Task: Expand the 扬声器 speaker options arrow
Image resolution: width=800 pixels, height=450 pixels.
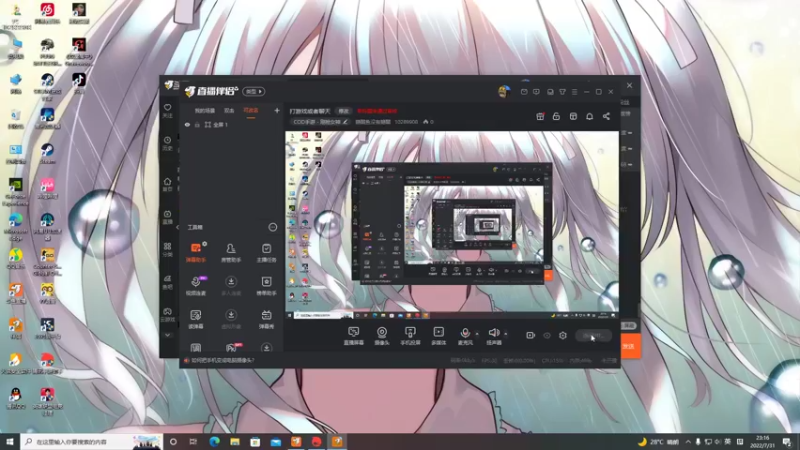Action: [506, 334]
